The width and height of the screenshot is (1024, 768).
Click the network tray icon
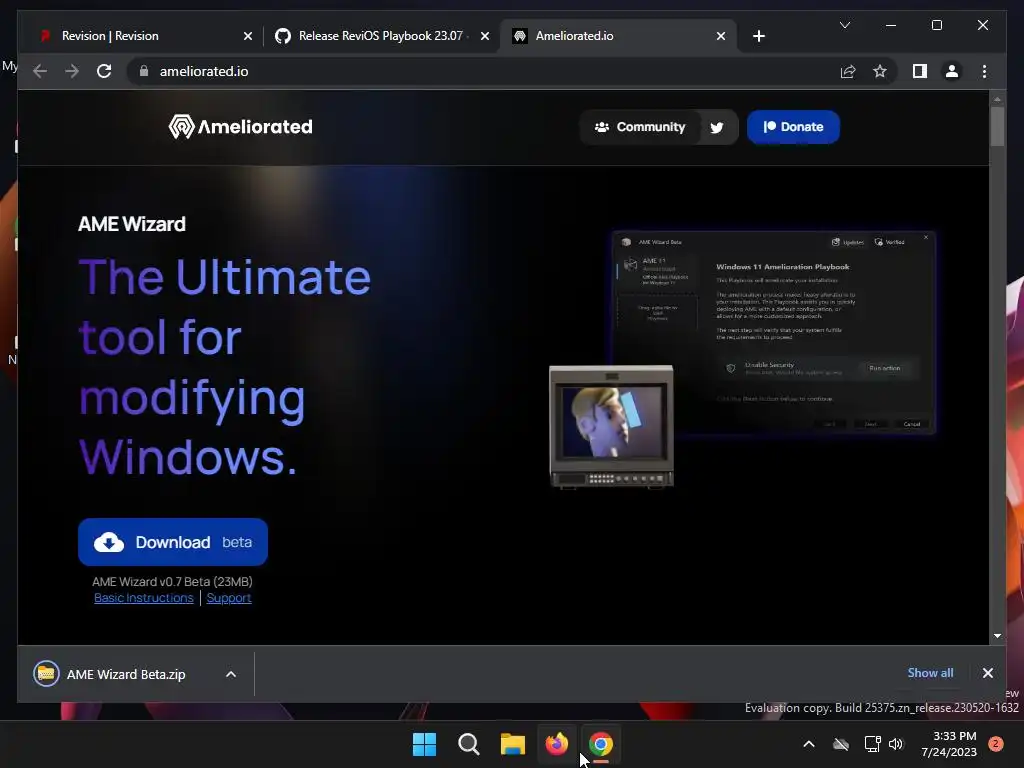(x=872, y=744)
